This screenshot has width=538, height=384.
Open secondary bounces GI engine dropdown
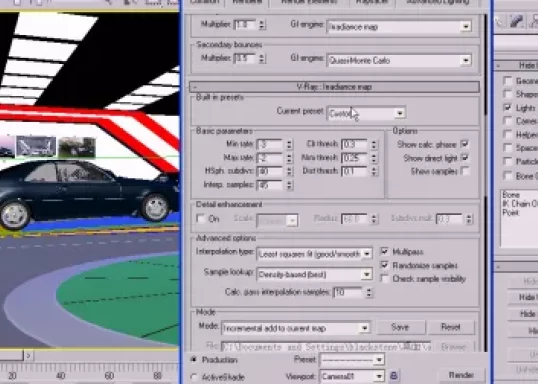(x=399, y=60)
